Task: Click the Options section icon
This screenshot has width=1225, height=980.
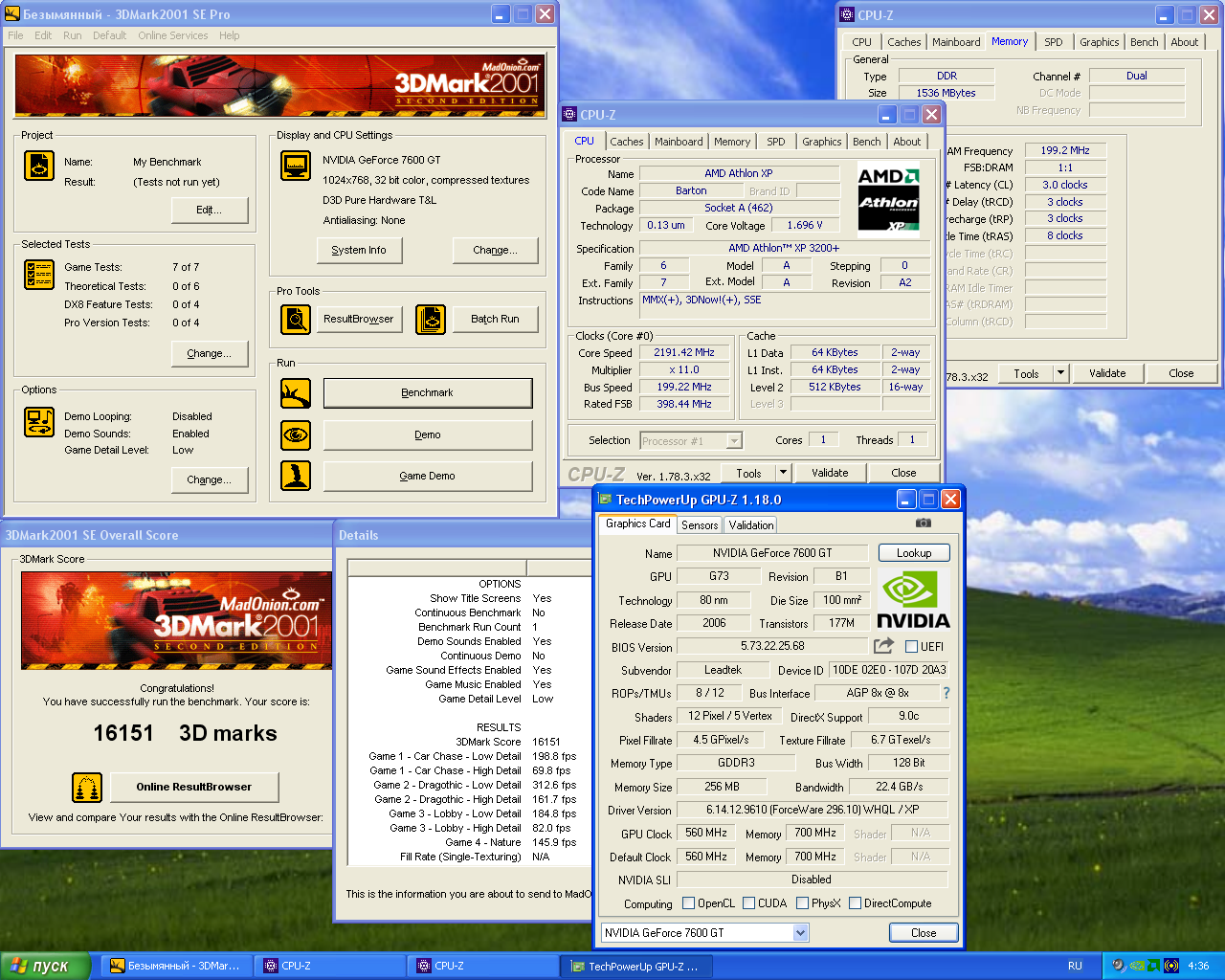Action: [39, 422]
